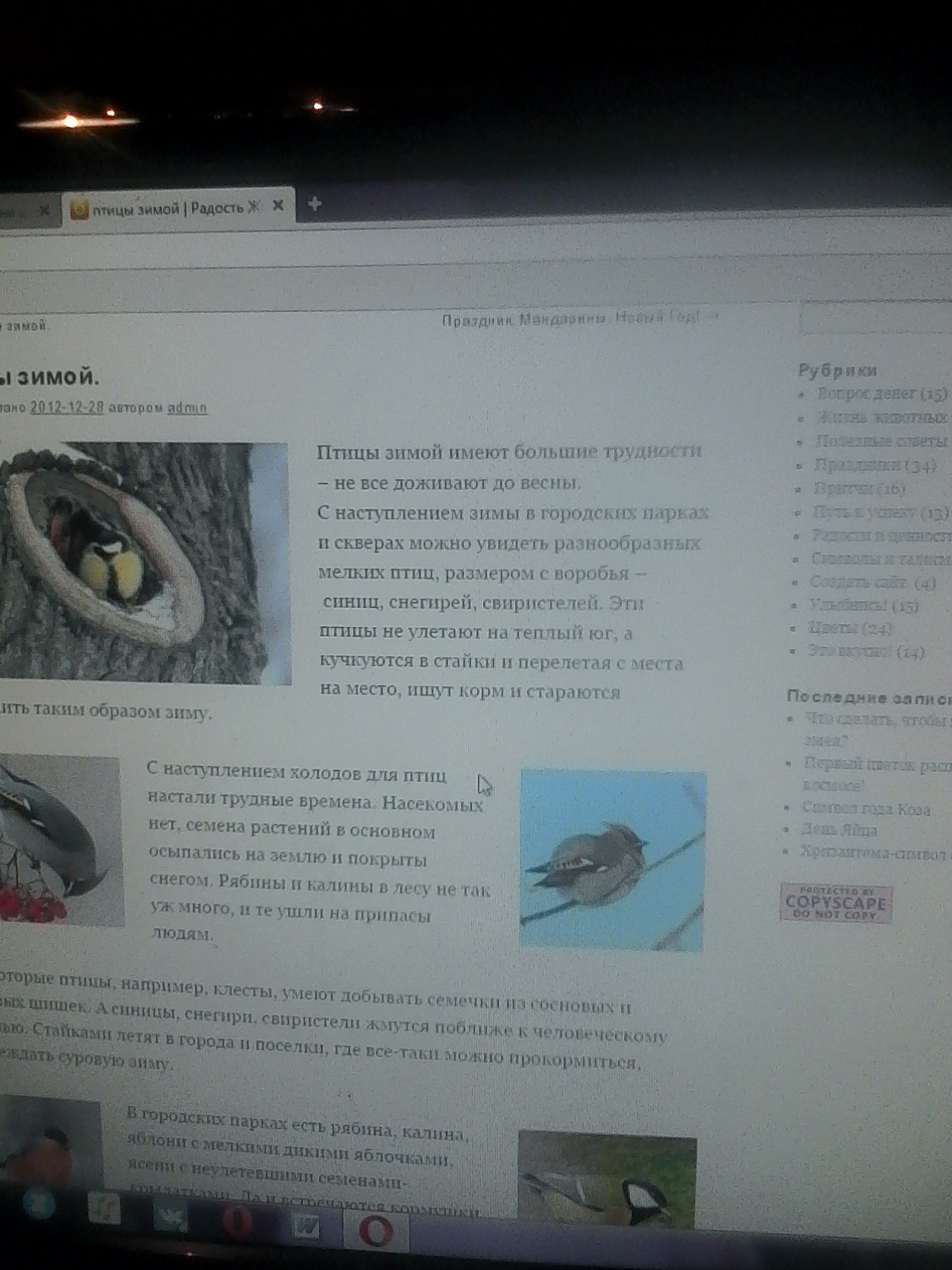Open the 'Цветы (24)' category

click(x=850, y=628)
